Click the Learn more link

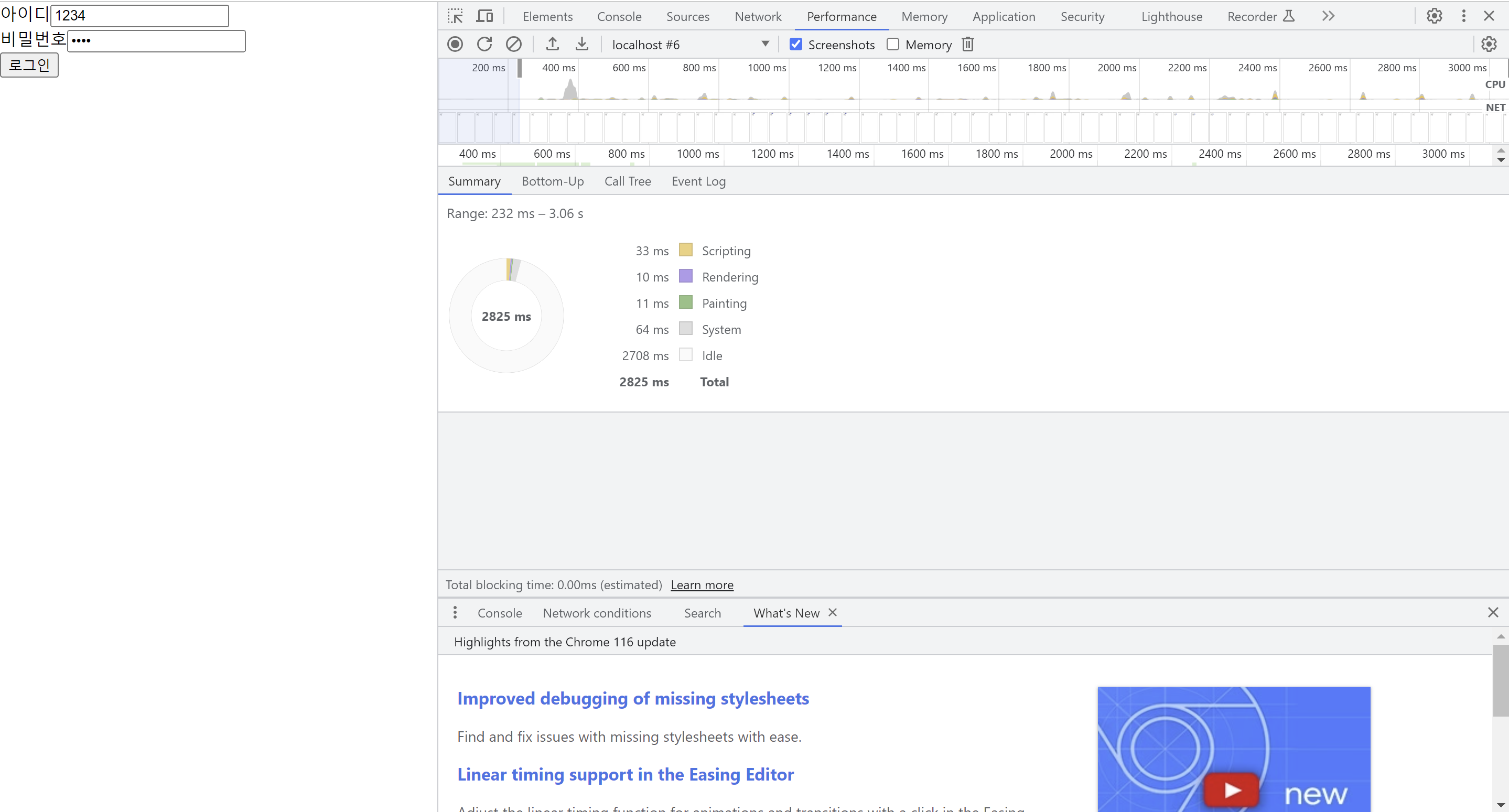pyautogui.click(x=702, y=584)
